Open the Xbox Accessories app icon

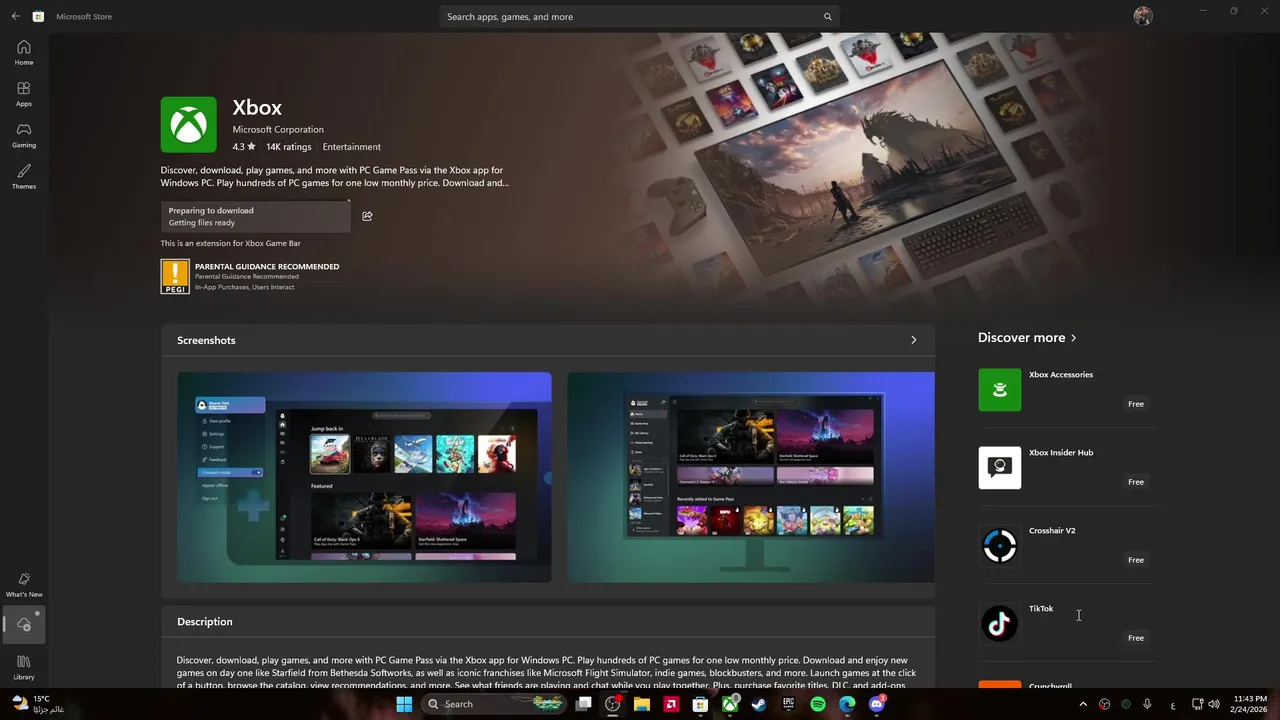pyautogui.click(x=1000, y=390)
